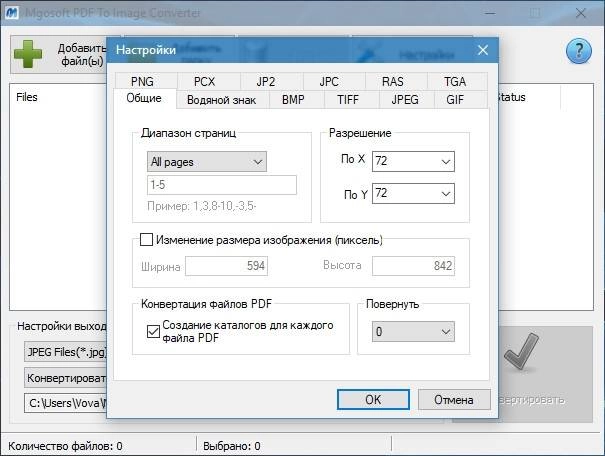Click the Пример: 1,3,8-10,-3,5- hint text
Image resolution: width=605 pixels, height=456 pixels.
click(201, 206)
